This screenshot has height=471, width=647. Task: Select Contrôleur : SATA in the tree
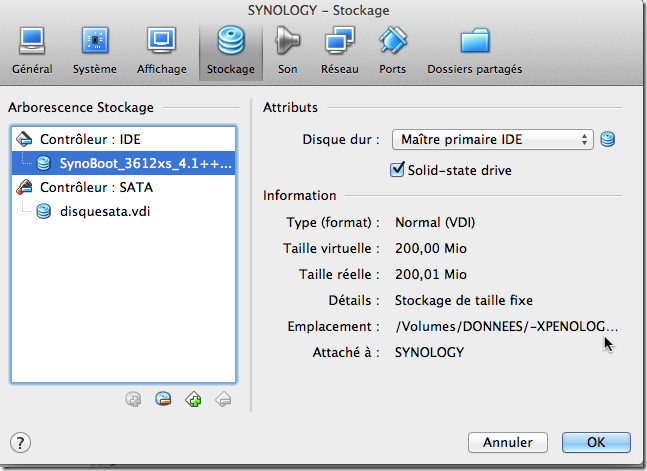(x=123, y=187)
